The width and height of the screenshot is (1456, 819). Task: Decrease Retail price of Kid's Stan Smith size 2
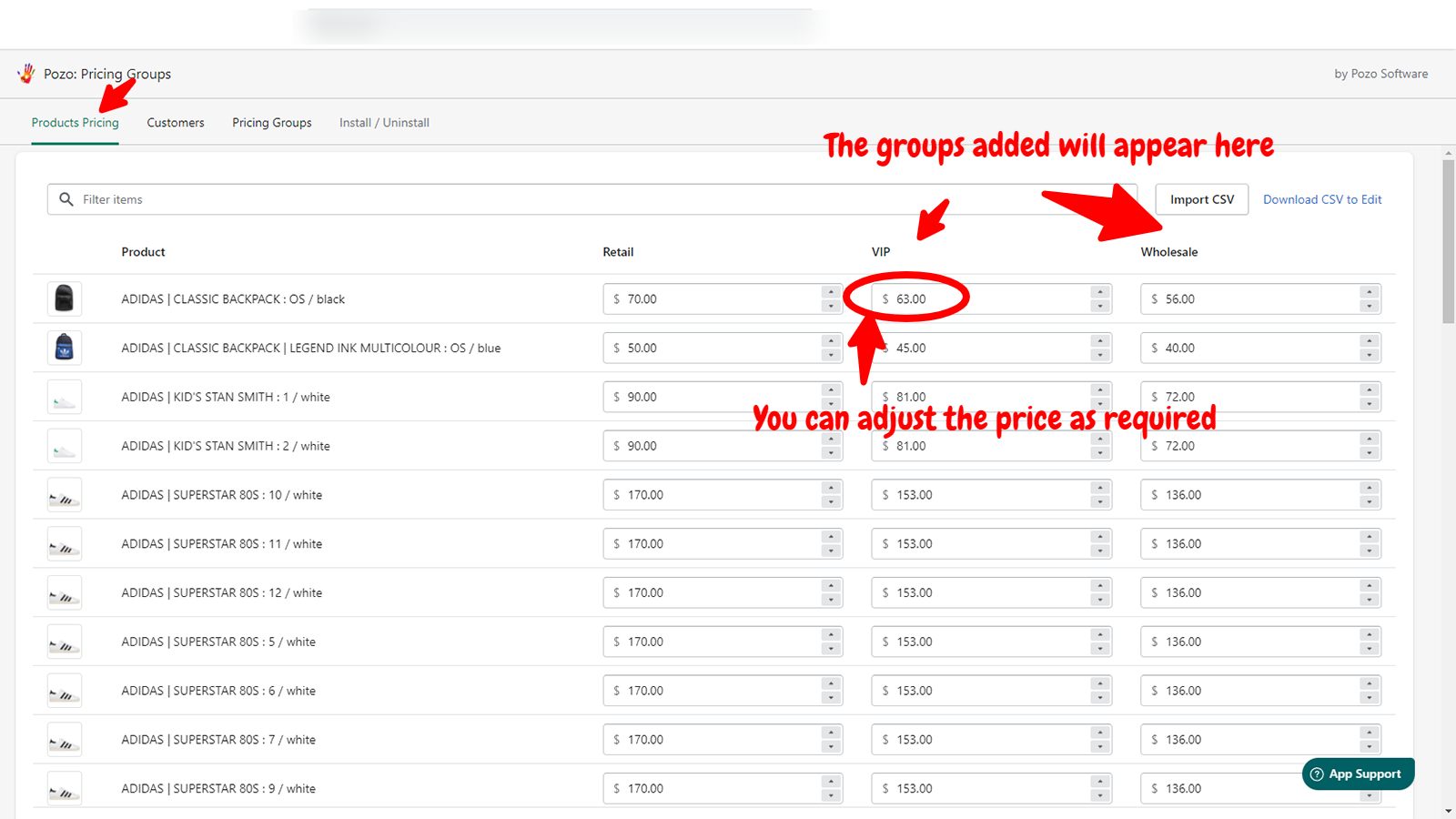pyautogui.click(x=831, y=453)
